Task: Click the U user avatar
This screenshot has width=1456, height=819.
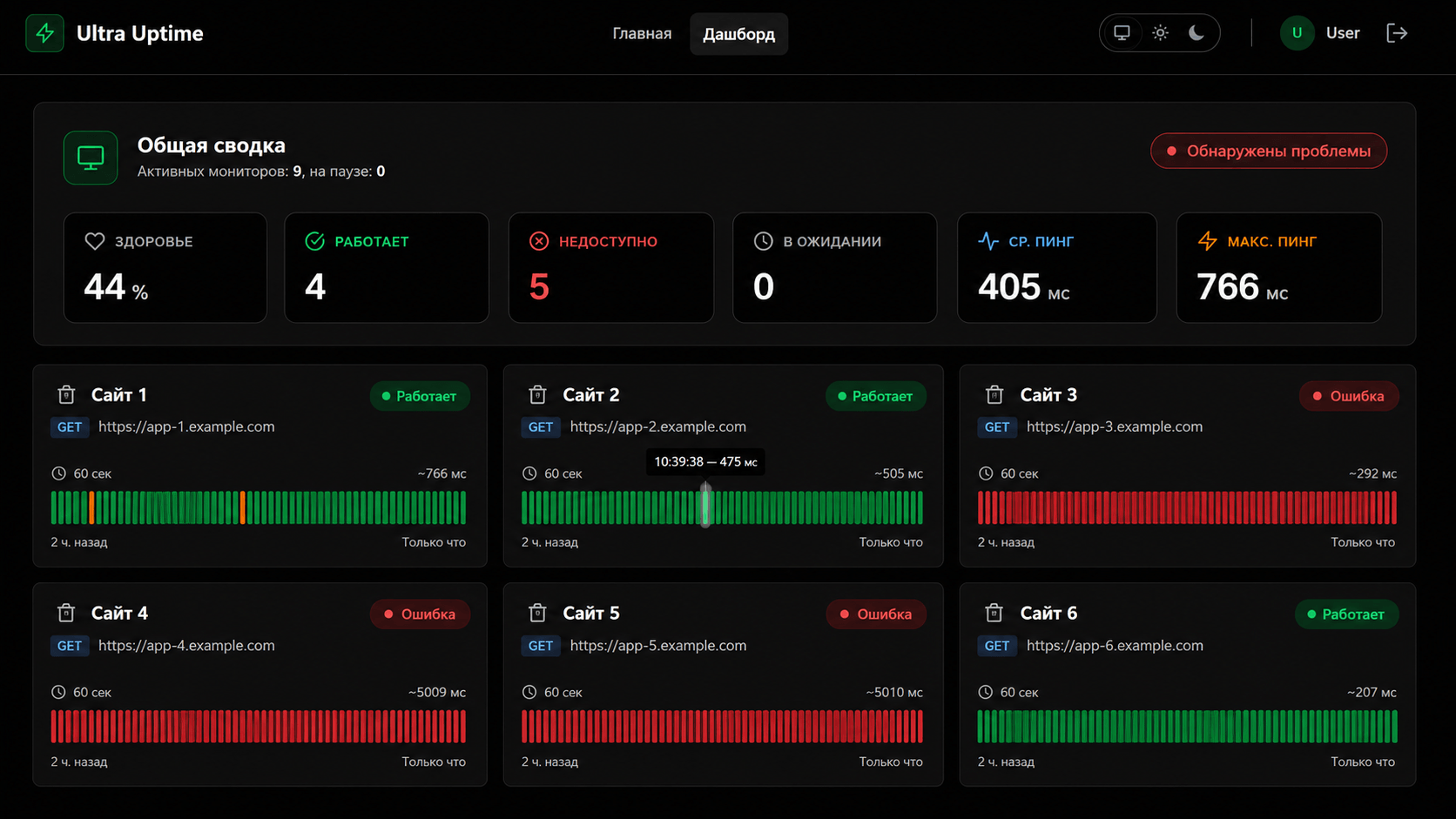Action: click(x=1297, y=33)
